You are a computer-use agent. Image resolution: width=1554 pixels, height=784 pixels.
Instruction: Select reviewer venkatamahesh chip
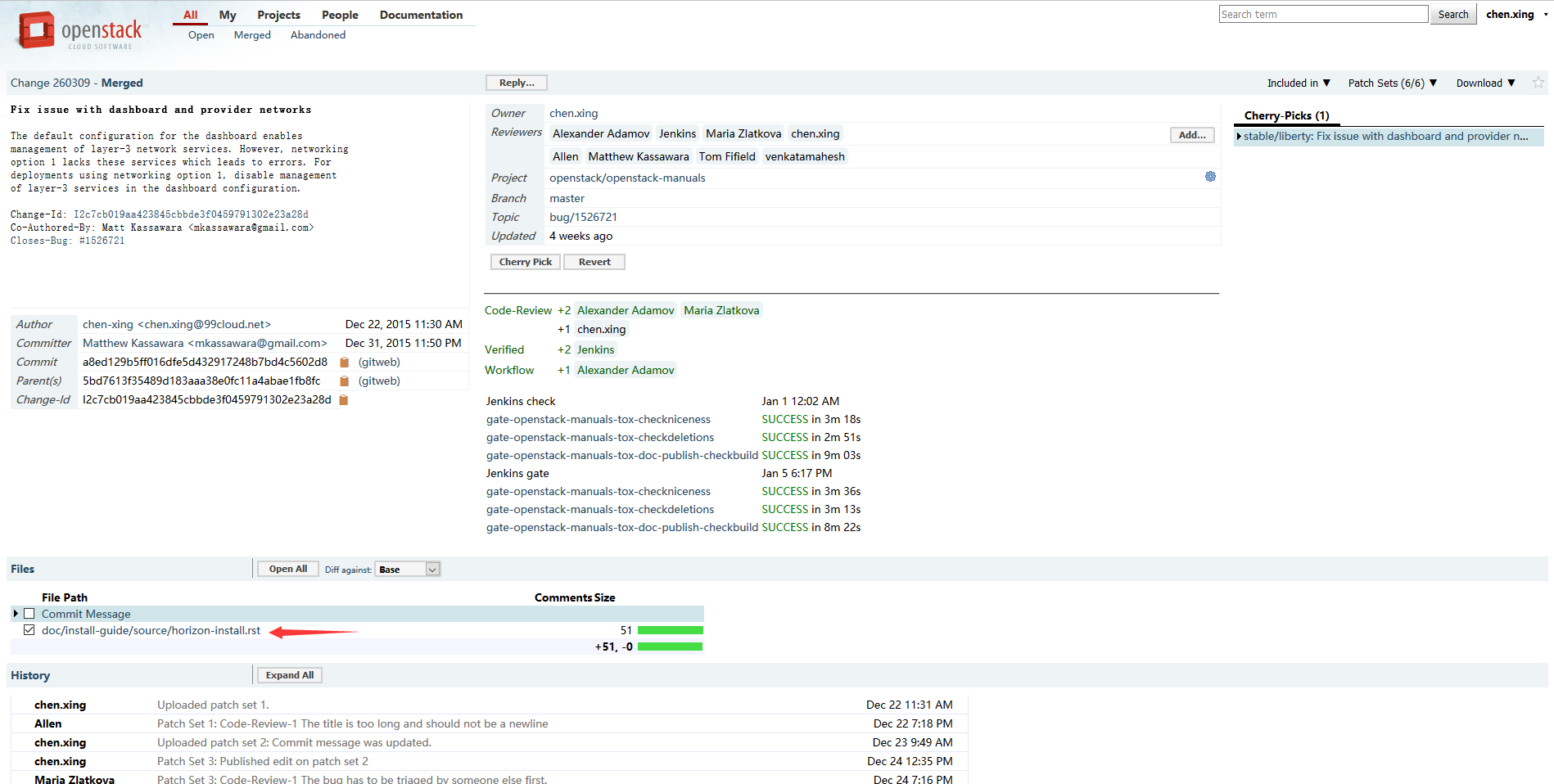pos(805,156)
